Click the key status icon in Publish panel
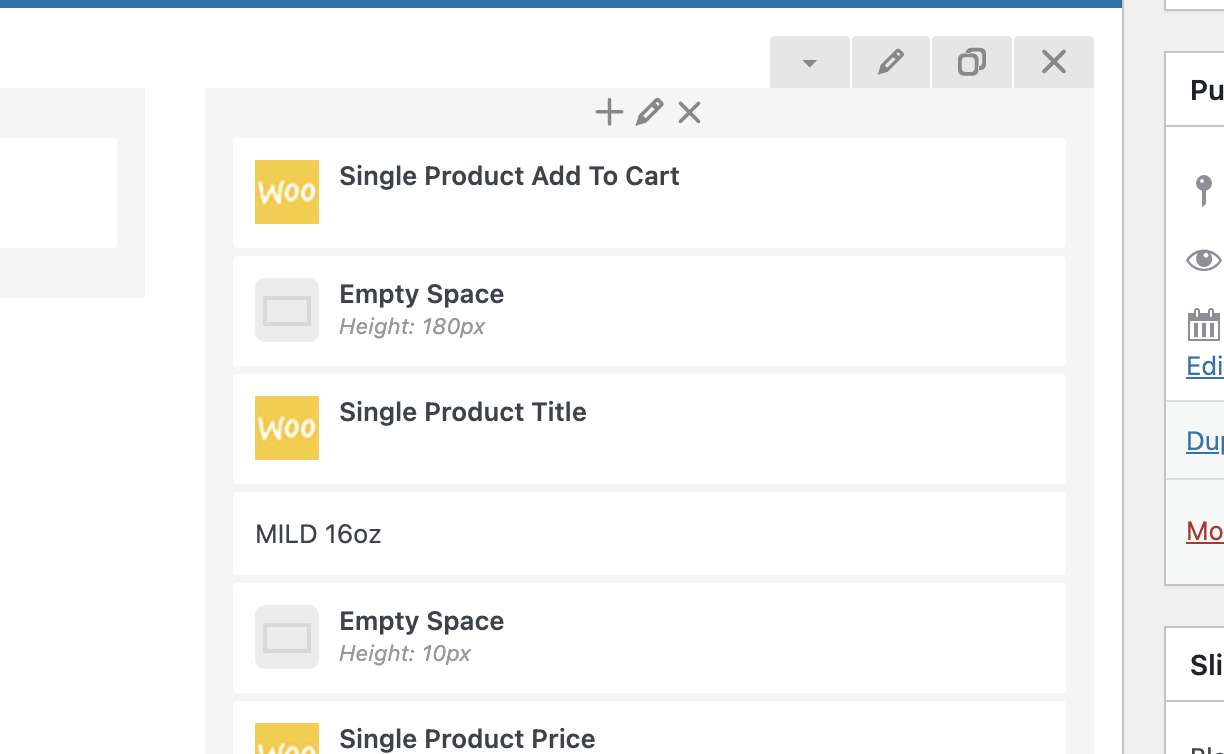This screenshot has height=754, width=1224. coord(1204,189)
